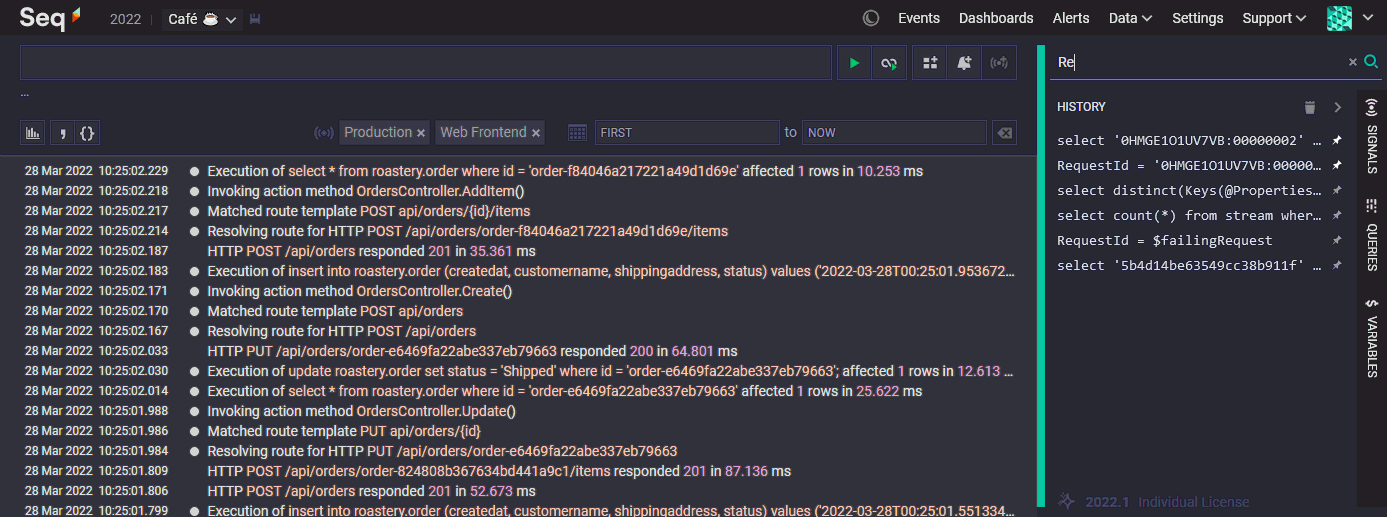
Task: Click the comma CSV export button
Action: coord(62,132)
